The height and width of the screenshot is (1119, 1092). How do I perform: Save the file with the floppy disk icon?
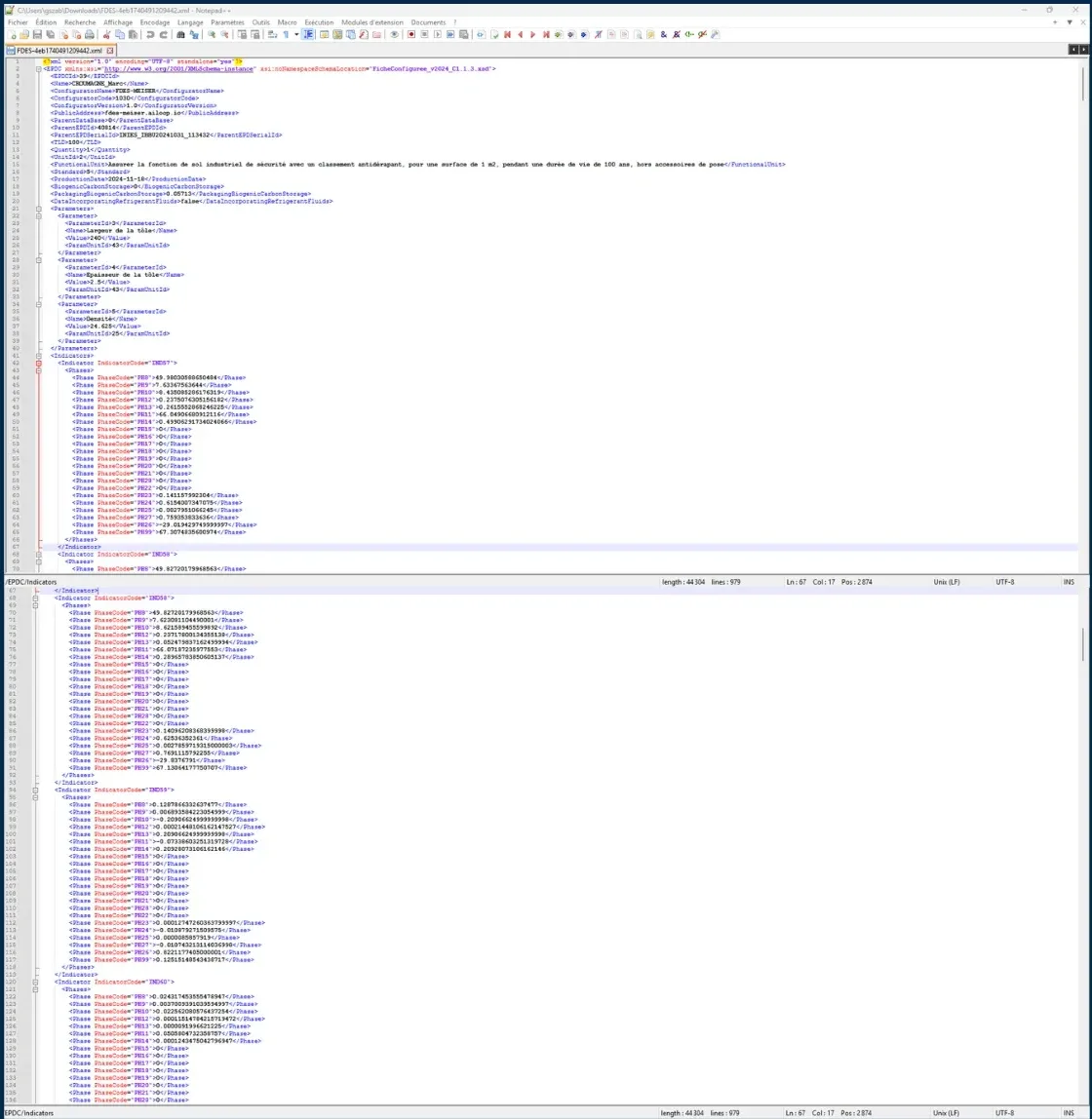point(37,34)
